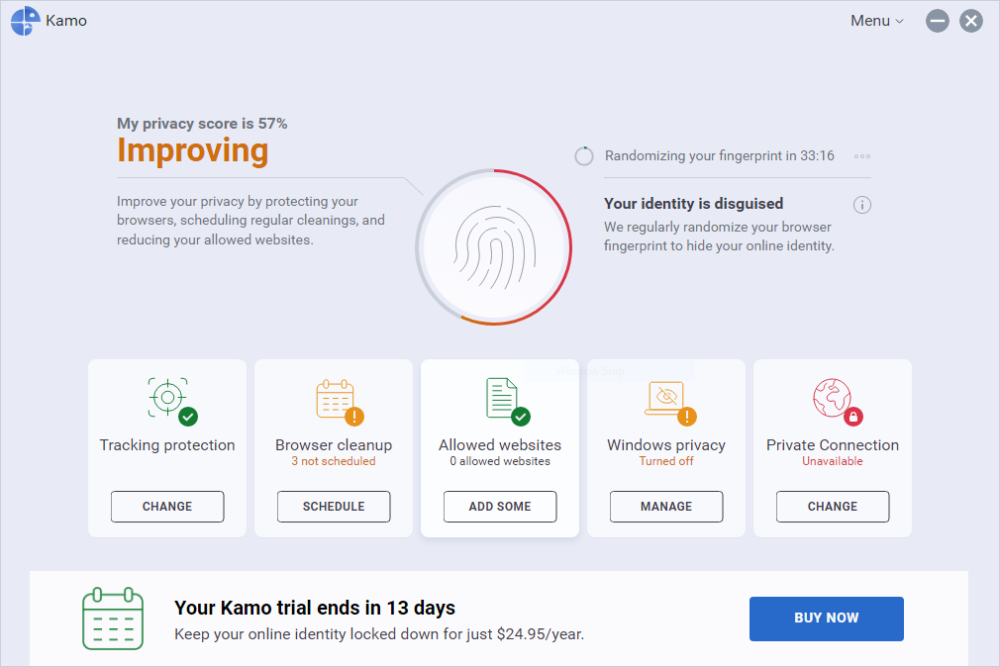
Task: Open the fingerprint randomizing options ellipsis
Action: click(862, 156)
